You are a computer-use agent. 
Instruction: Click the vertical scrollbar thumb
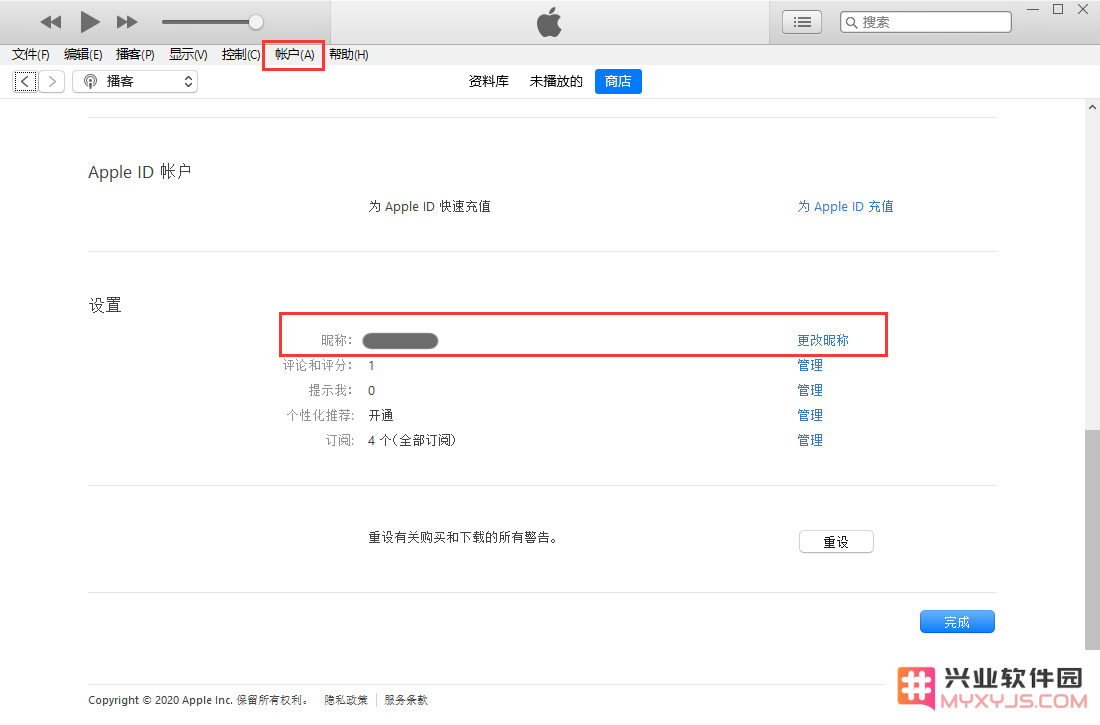point(1092,539)
